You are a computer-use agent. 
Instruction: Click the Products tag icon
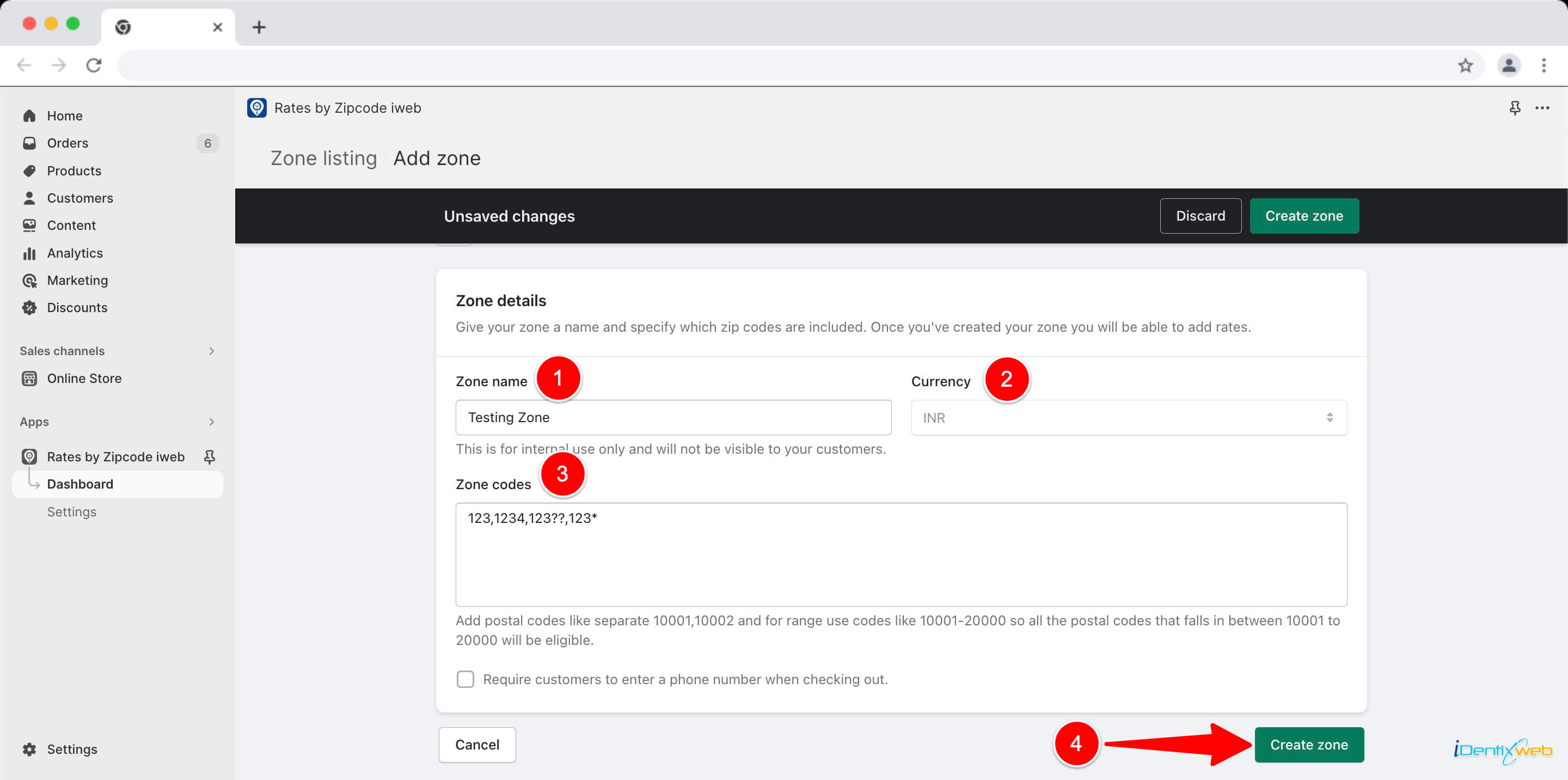29,170
